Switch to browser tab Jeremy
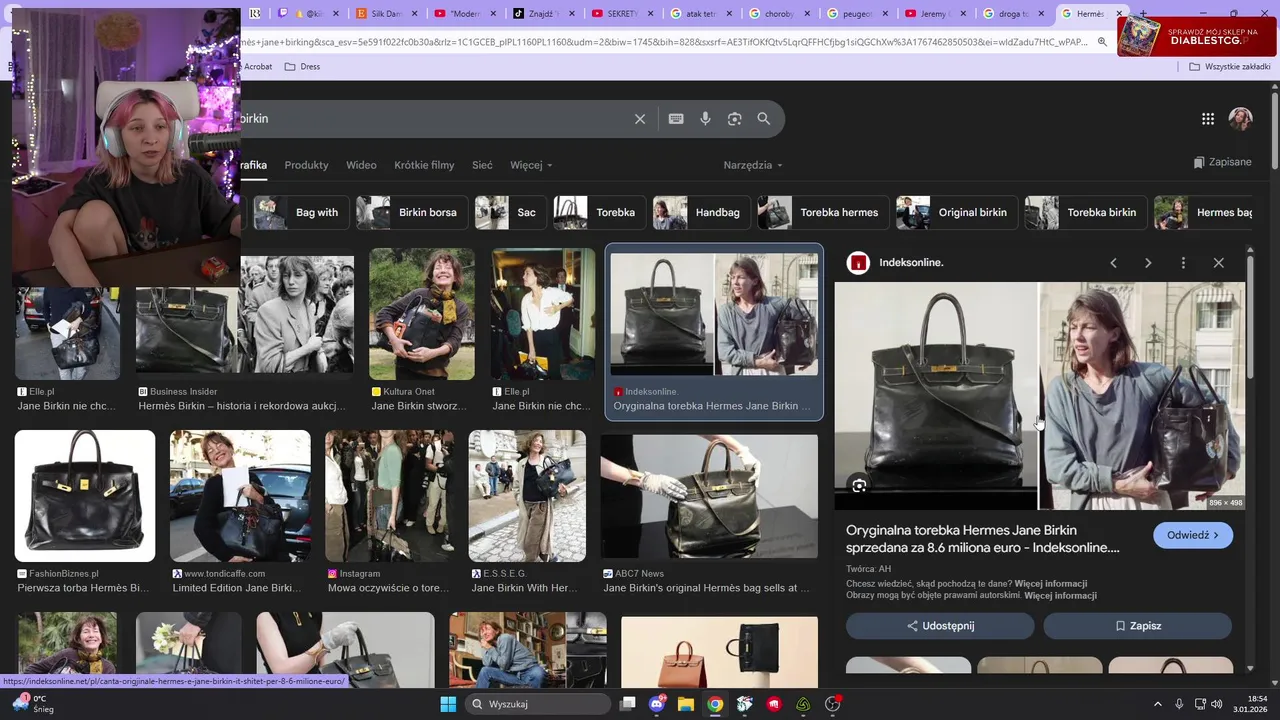 (x=934, y=14)
